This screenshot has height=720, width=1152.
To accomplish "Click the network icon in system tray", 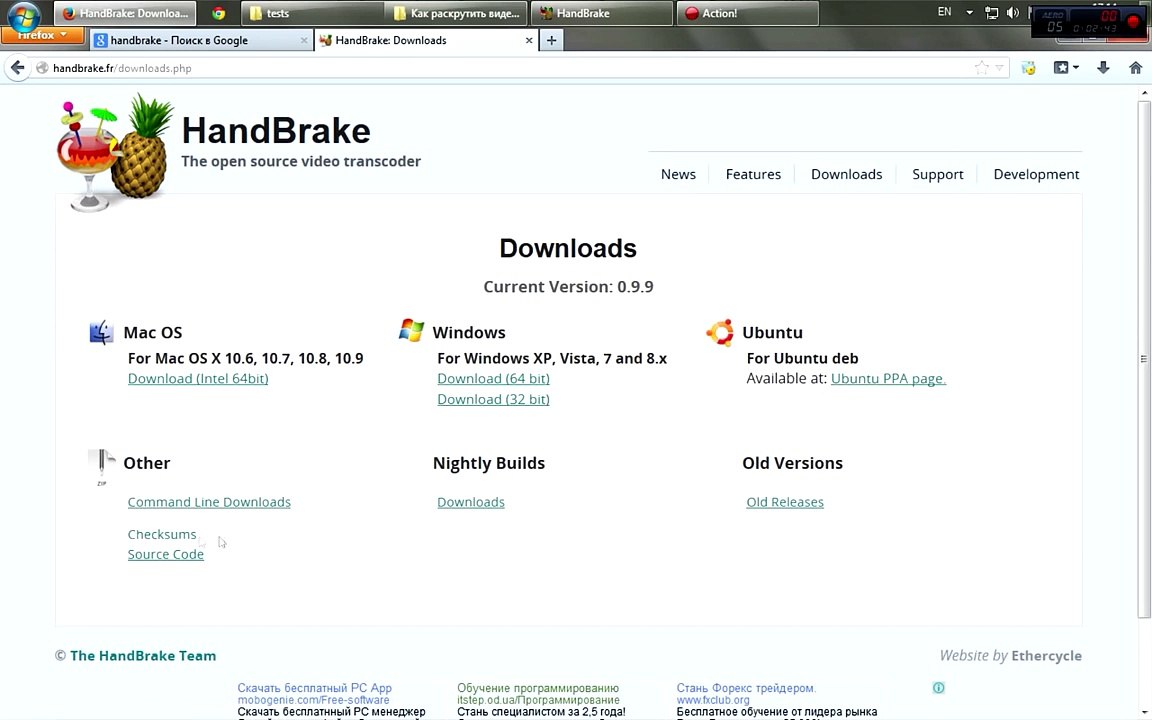I will (x=991, y=12).
